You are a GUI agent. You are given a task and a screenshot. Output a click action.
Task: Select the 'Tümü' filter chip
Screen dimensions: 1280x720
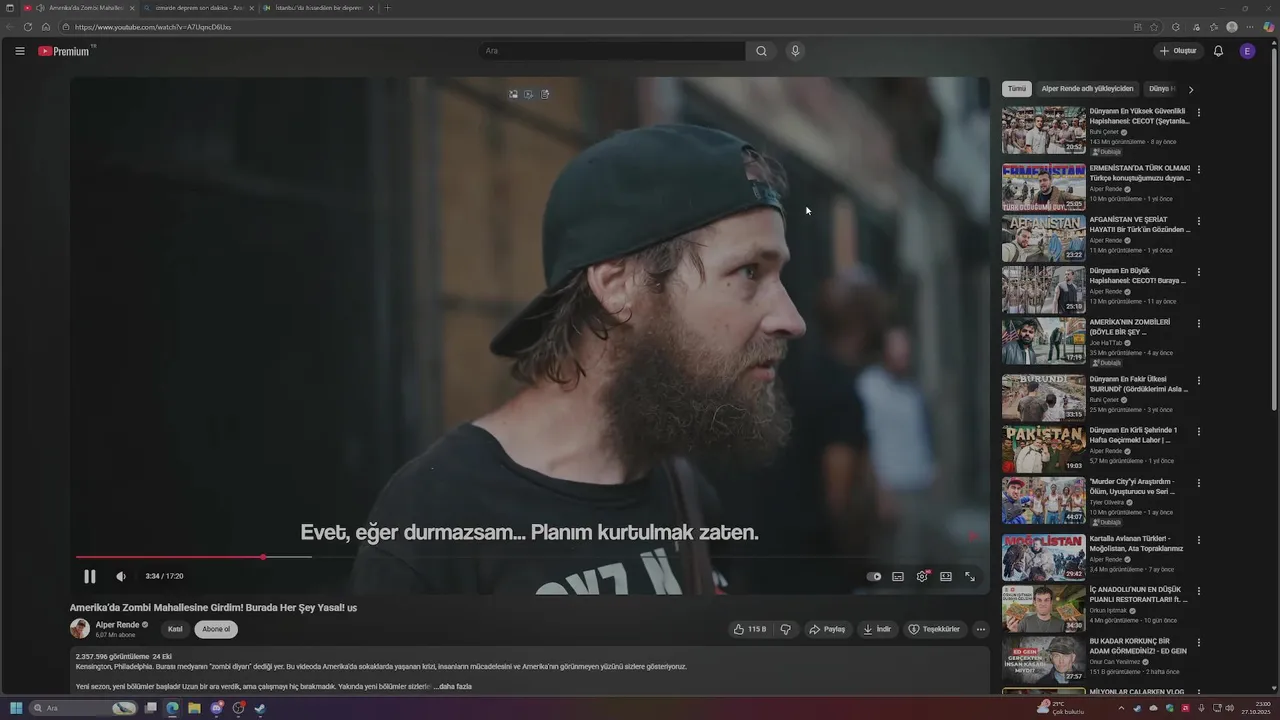[1017, 89]
